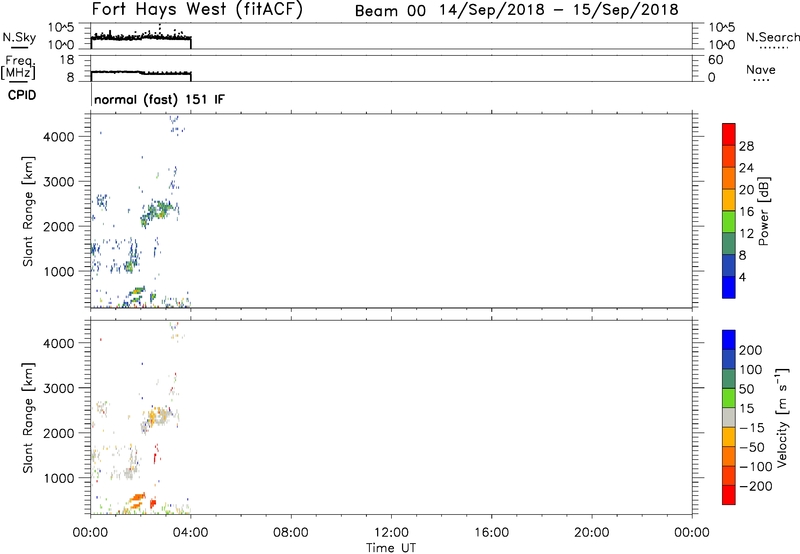The height and width of the screenshot is (554, 800).
Task: Click the sky noise trace in the N.Sky panel
Action: [x=141, y=37]
